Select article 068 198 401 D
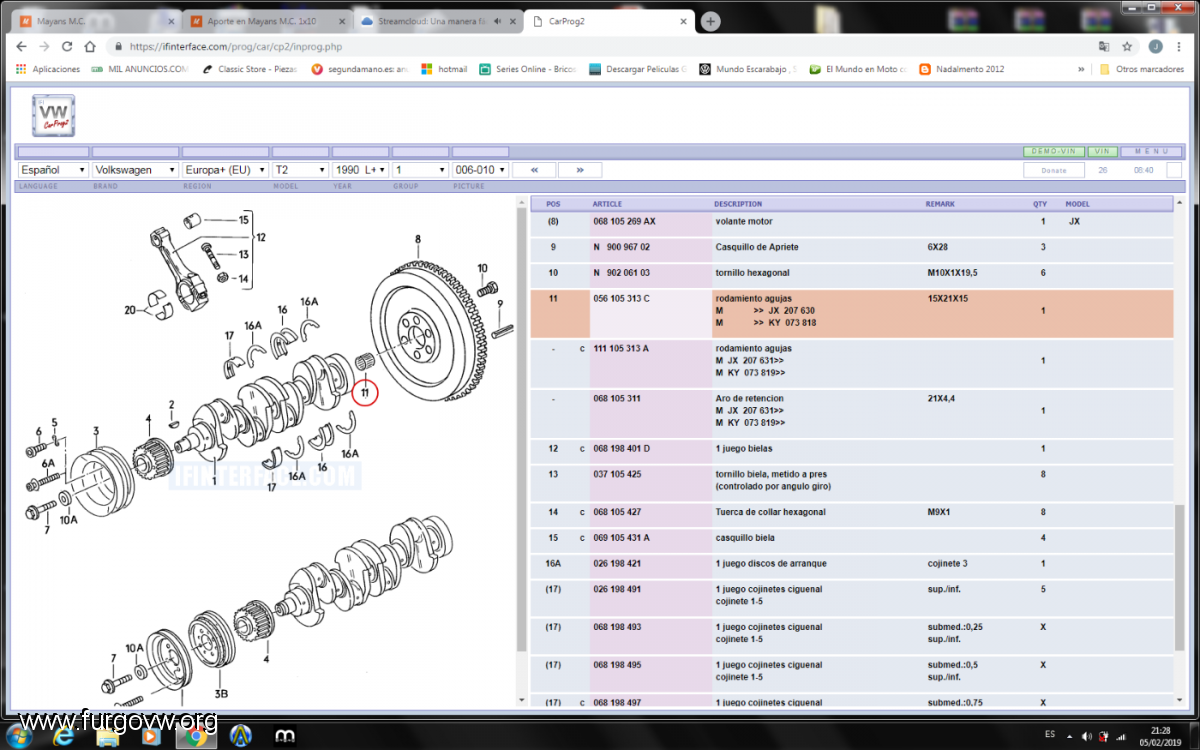This screenshot has height=750, width=1200. pyautogui.click(x=621, y=448)
